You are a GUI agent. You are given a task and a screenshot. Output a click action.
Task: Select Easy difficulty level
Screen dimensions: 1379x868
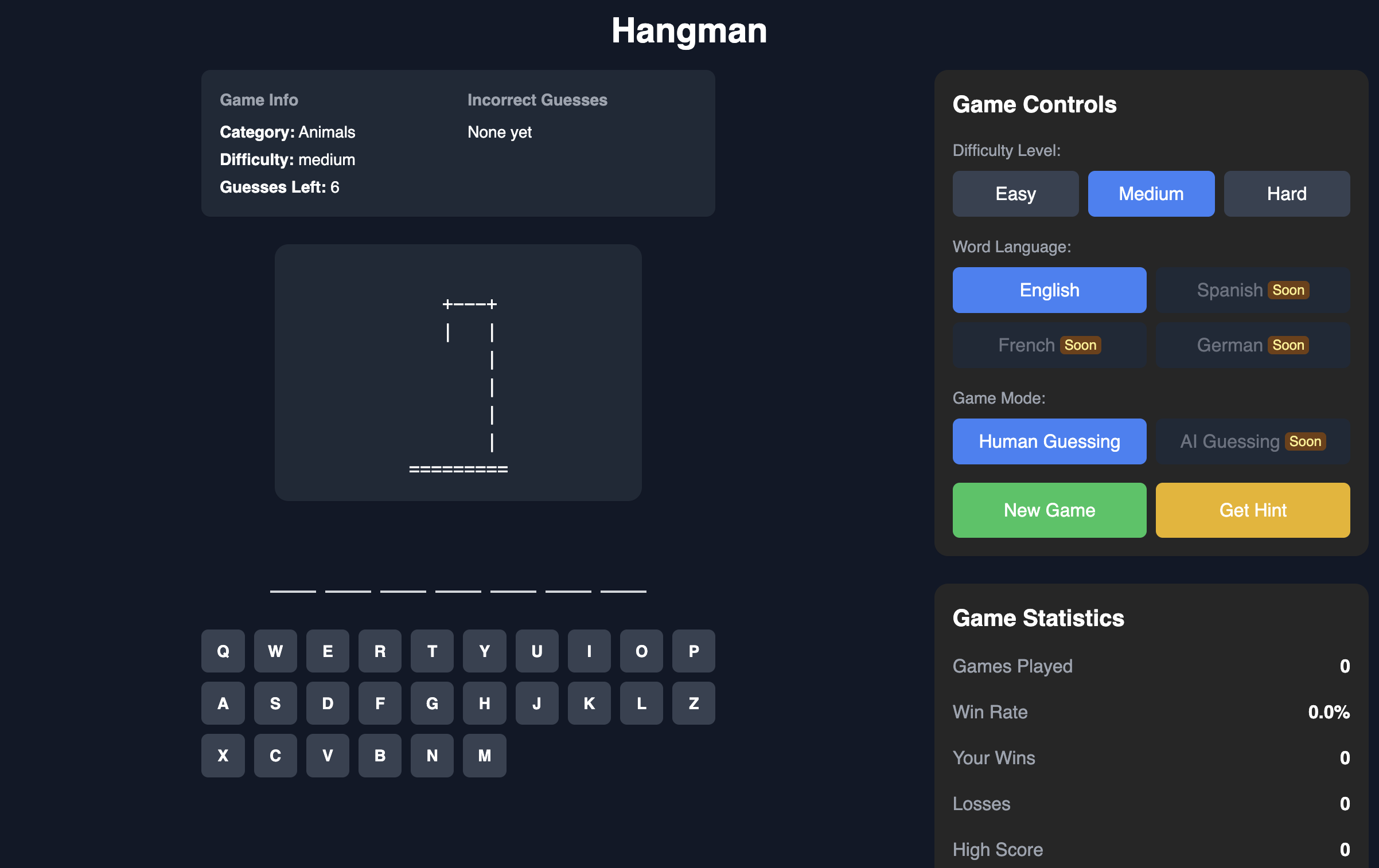click(x=1015, y=193)
